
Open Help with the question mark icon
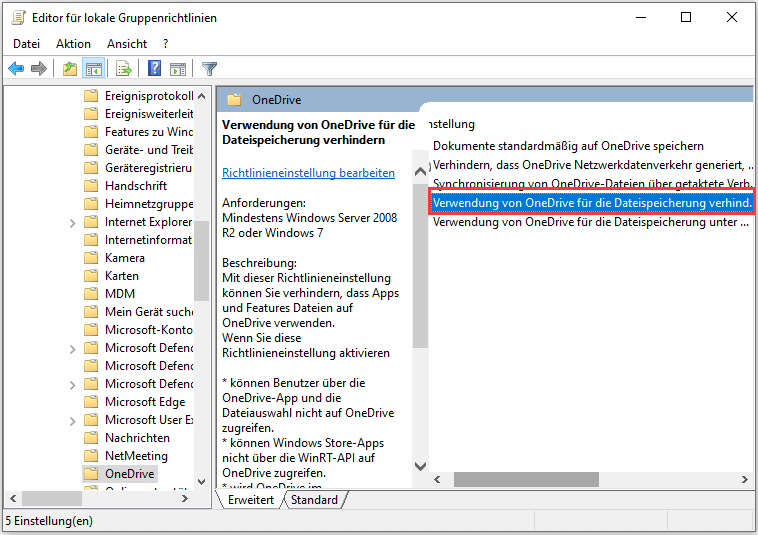click(154, 68)
